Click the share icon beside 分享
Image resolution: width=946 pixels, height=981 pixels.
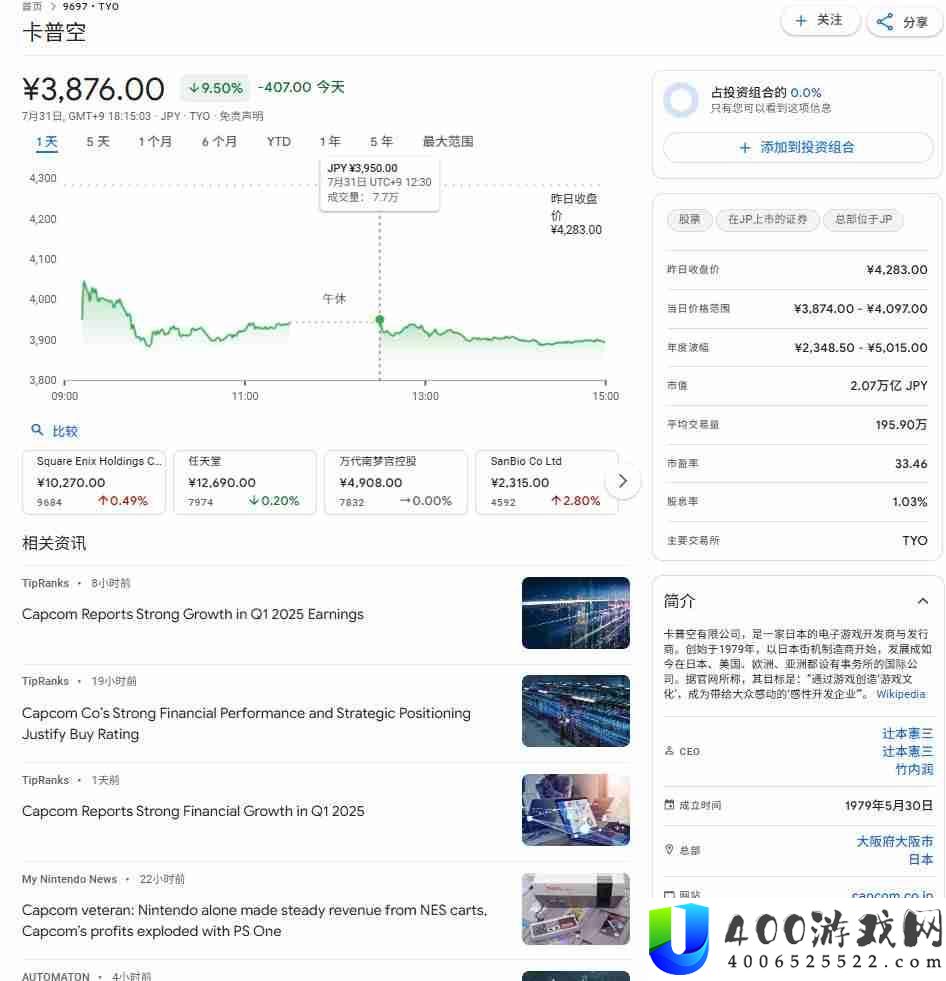[885, 23]
